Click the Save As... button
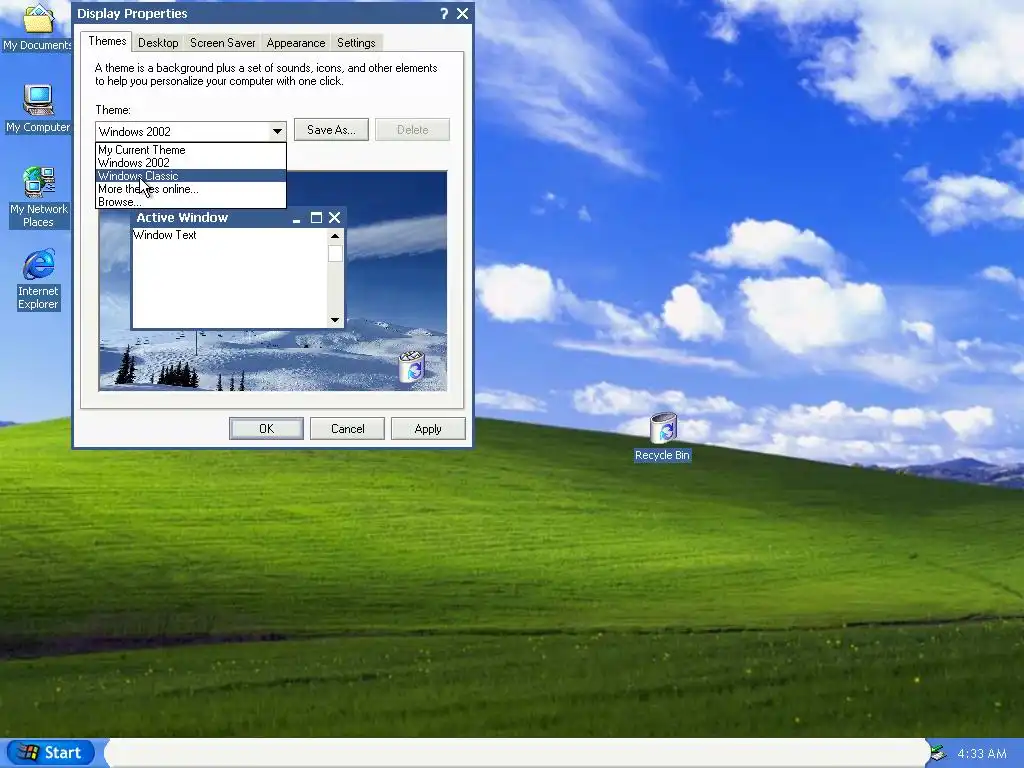 tap(331, 130)
